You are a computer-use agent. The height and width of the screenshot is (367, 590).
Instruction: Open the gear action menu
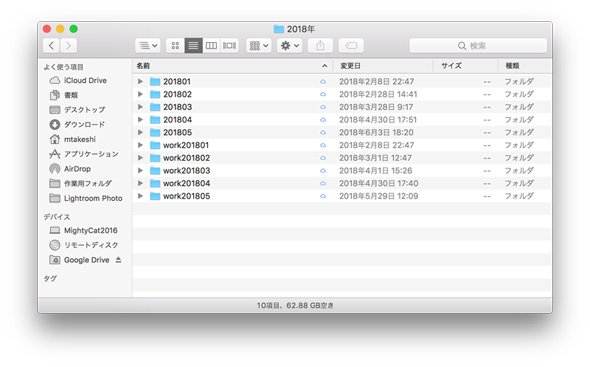(x=290, y=46)
